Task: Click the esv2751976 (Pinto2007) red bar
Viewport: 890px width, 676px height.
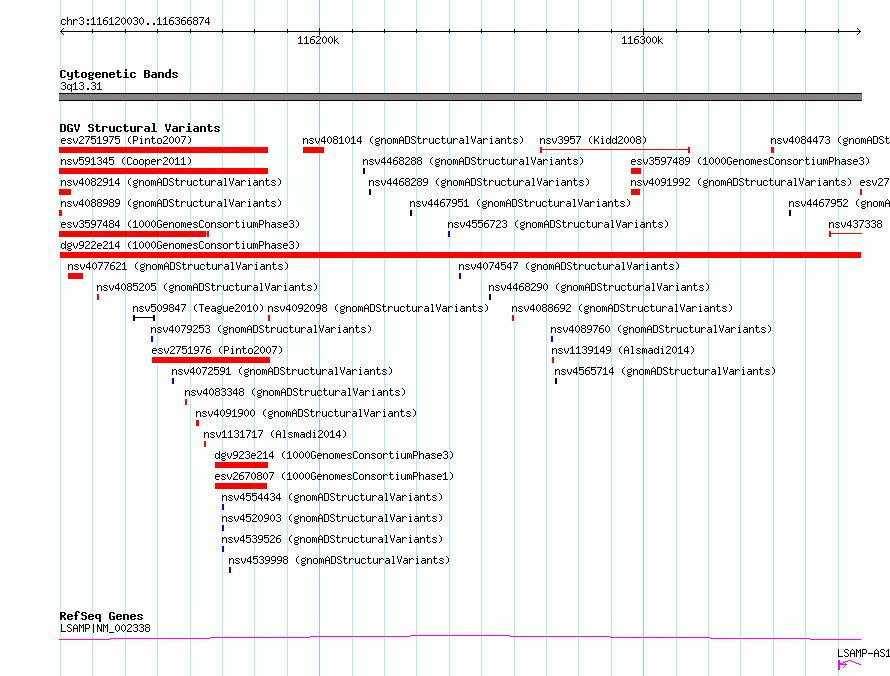Action: pyautogui.click(x=211, y=360)
